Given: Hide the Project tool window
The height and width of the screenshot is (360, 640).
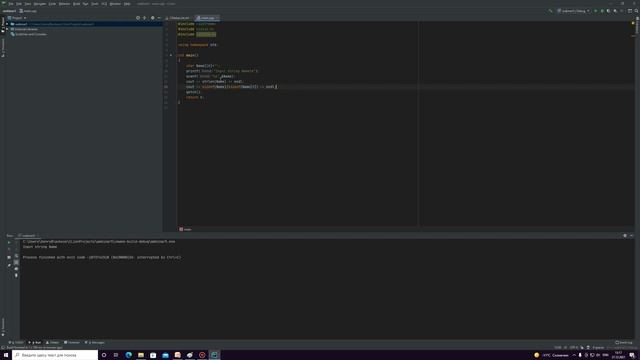Looking at the screenshot, I should pyautogui.click(x=159, y=18).
